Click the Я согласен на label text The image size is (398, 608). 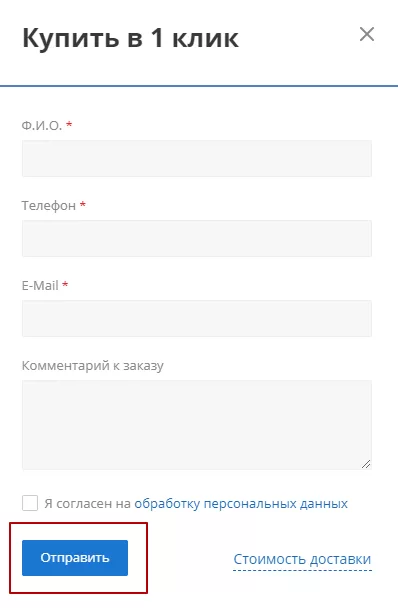pyautogui.click(x=87, y=504)
